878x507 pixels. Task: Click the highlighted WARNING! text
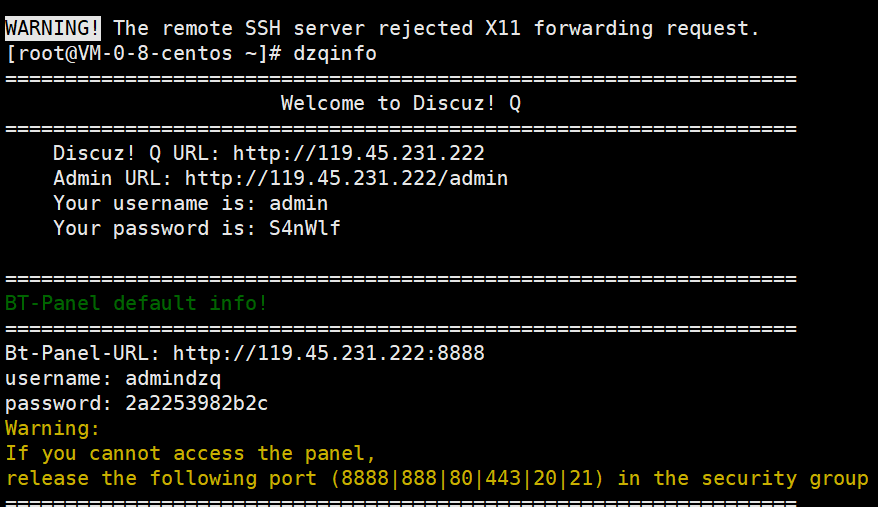coord(52,28)
